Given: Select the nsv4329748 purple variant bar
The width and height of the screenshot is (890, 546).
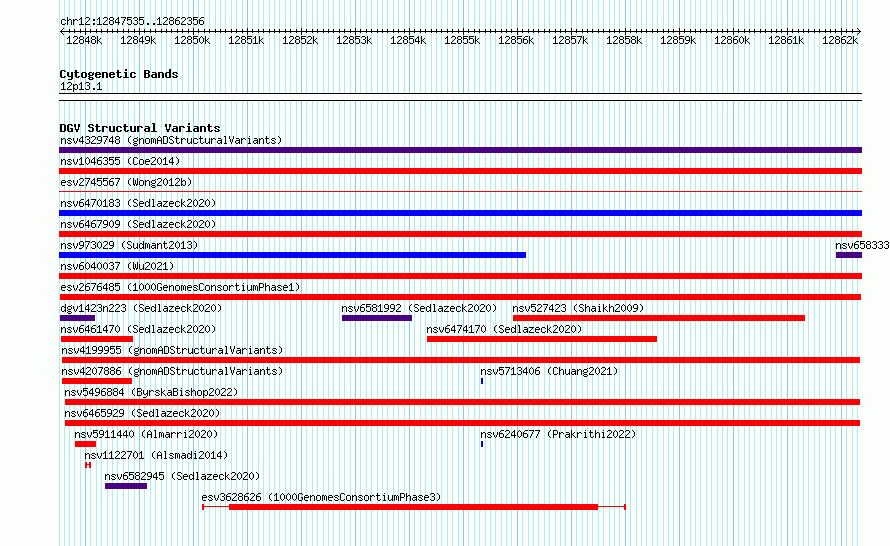Looking at the screenshot, I should point(460,150).
